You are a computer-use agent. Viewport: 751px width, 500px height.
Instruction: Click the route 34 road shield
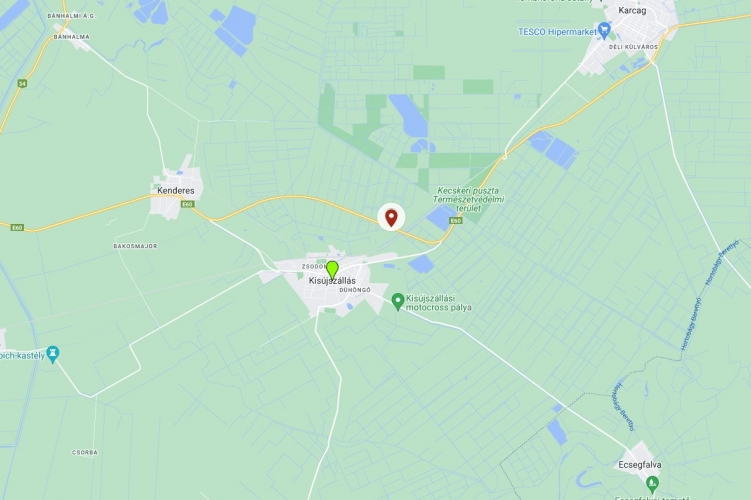[x=22, y=83]
